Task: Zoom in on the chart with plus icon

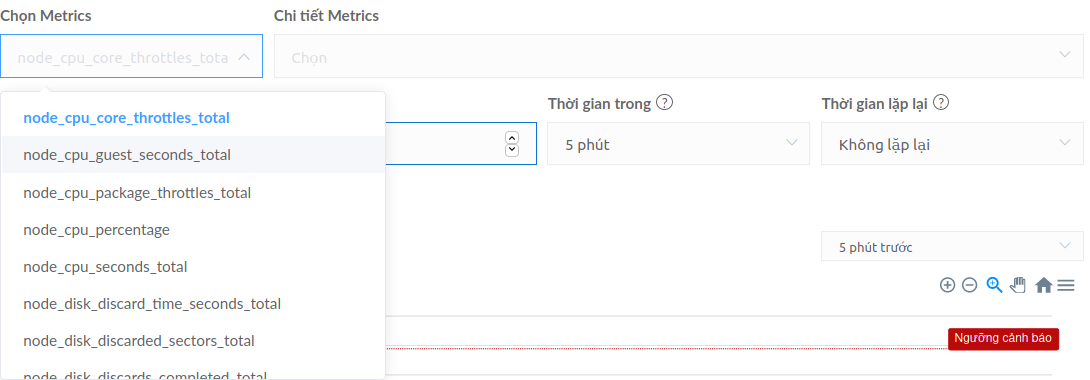Action: tap(947, 285)
